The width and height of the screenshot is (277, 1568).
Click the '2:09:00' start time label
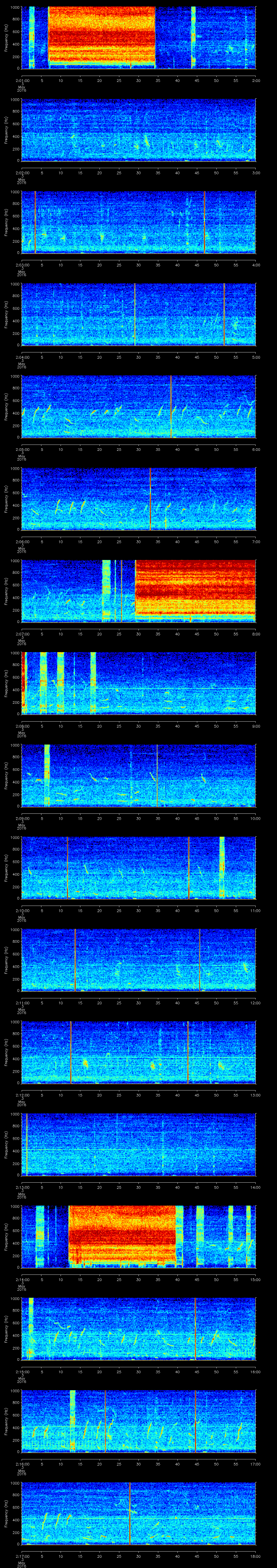(x=22, y=818)
